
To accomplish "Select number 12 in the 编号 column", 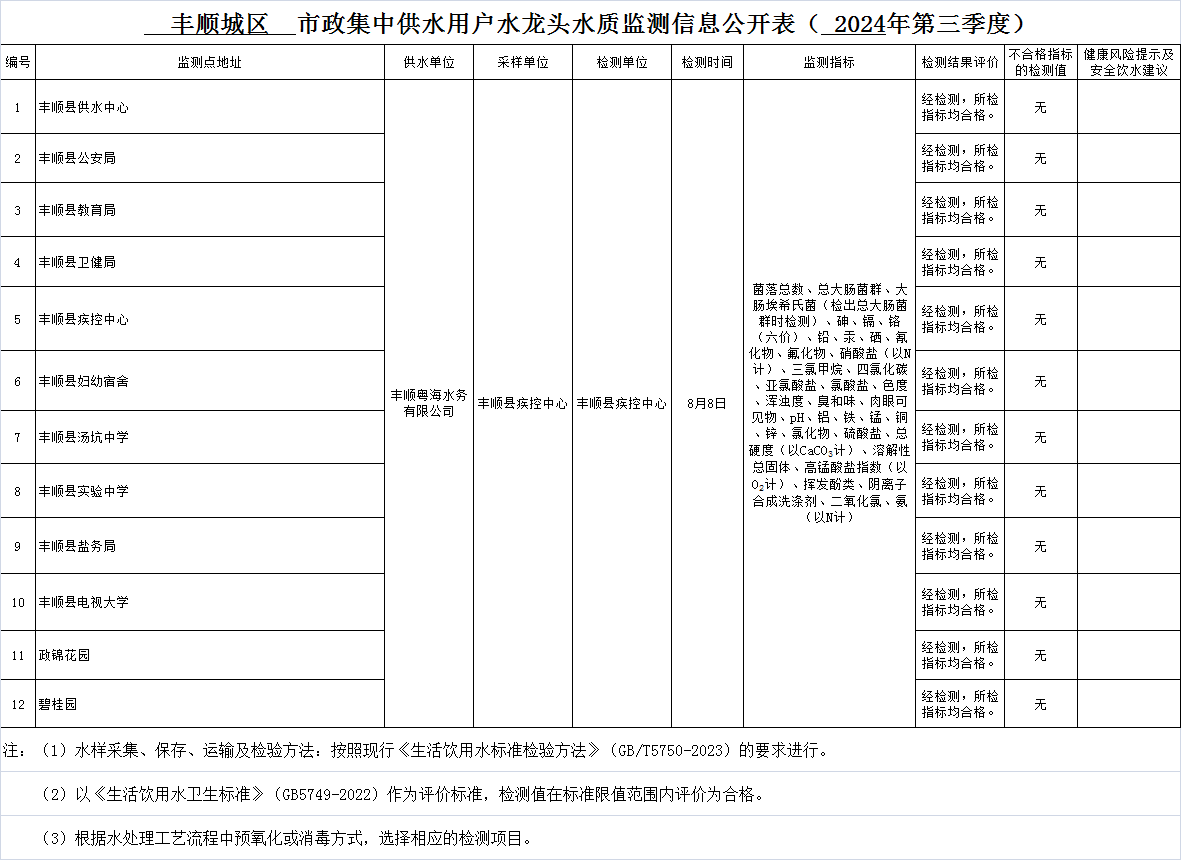I will (x=18, y=705).
